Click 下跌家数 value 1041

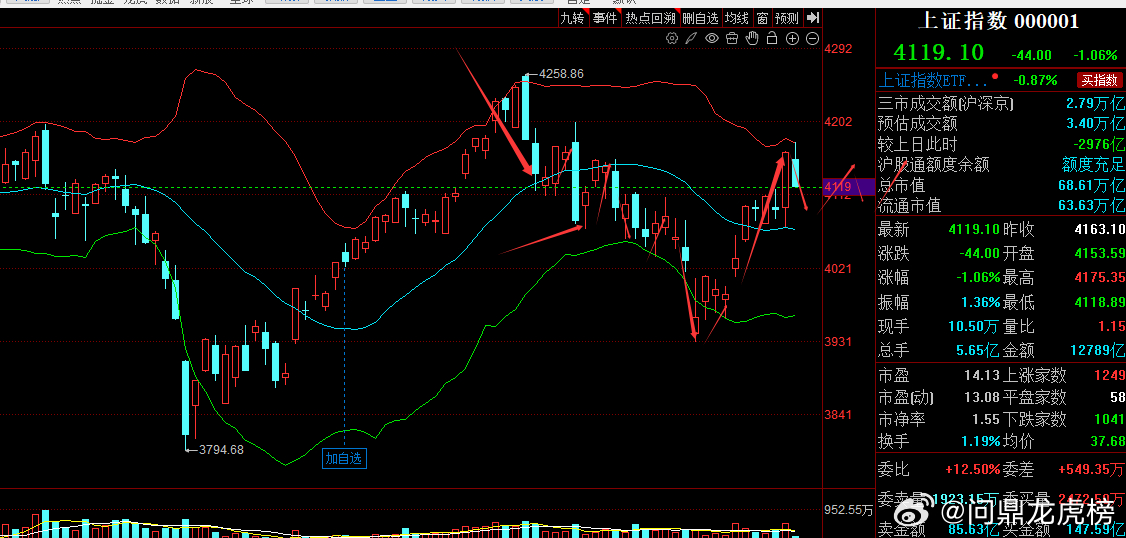point(1109,419)
